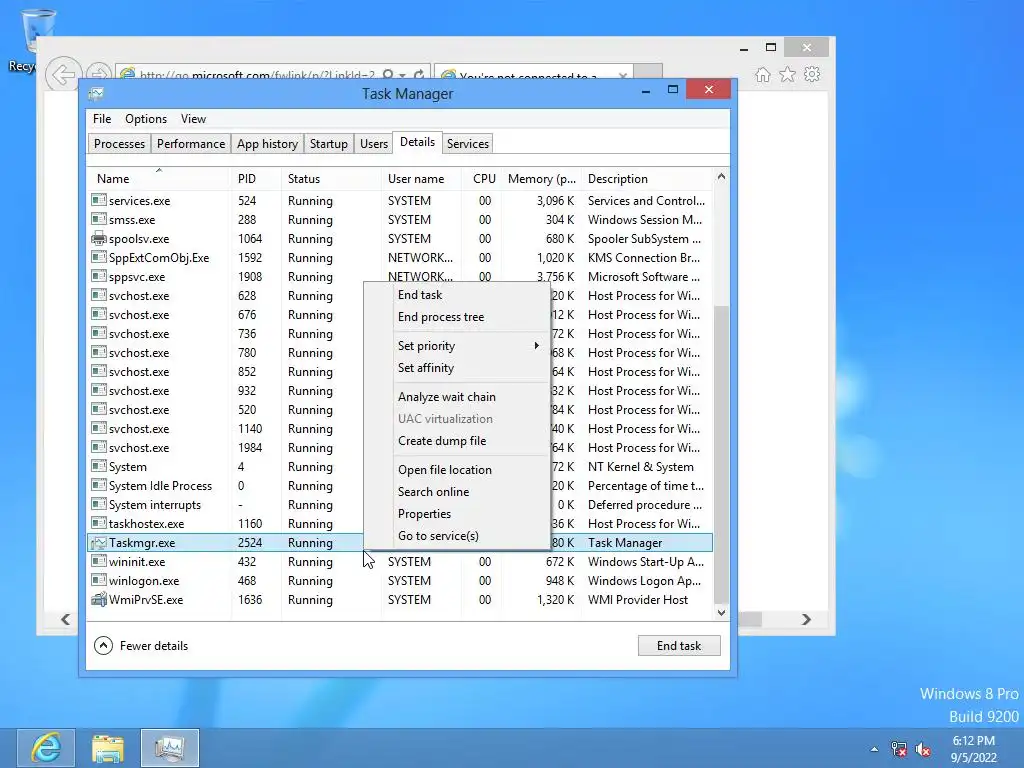Select the winlogon.exe row
The height and width of the screenshot is (768, 1024).
click(x=400, y=580)
